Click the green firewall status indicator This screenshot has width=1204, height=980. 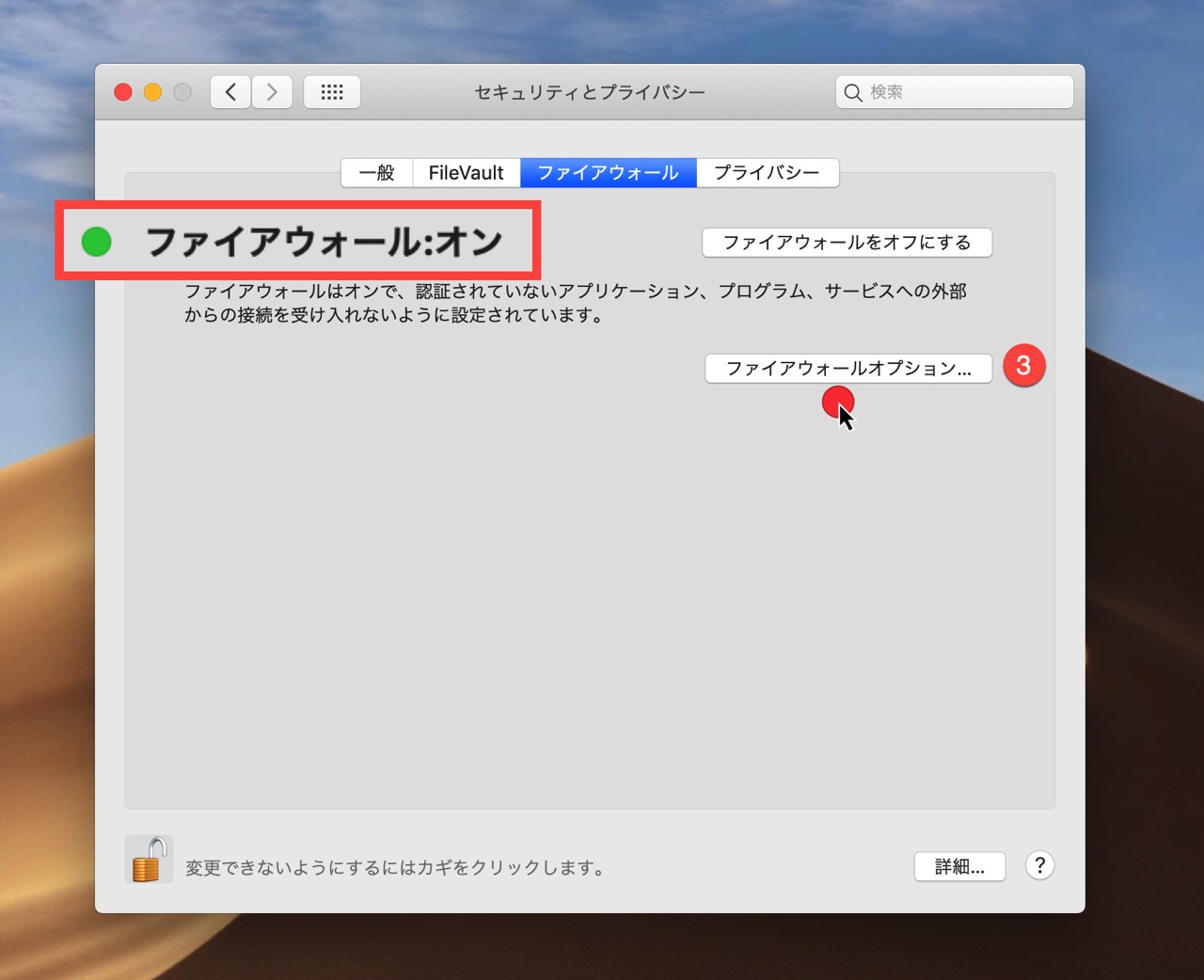point(97,242)
